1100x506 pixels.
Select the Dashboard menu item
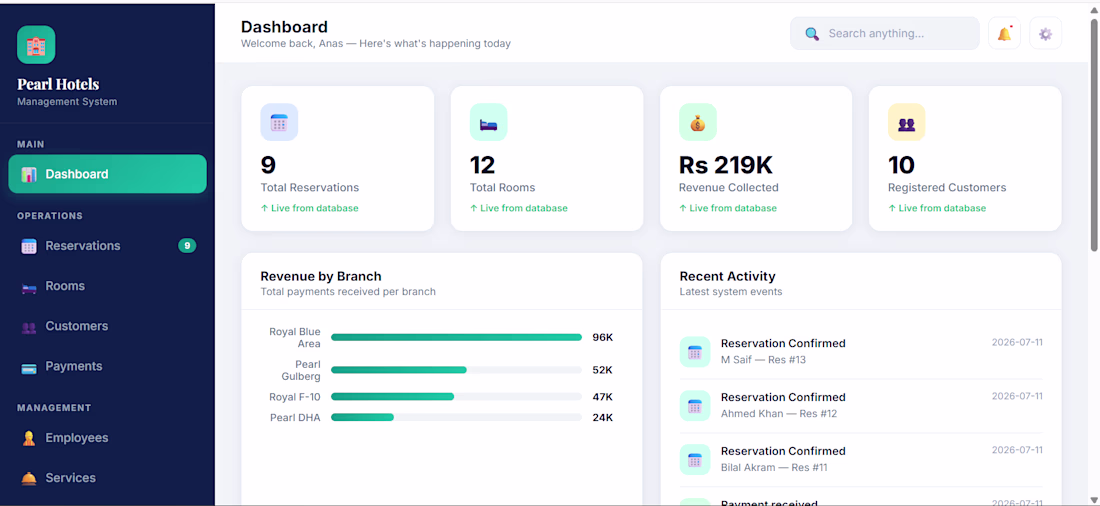tap(107, 174)
